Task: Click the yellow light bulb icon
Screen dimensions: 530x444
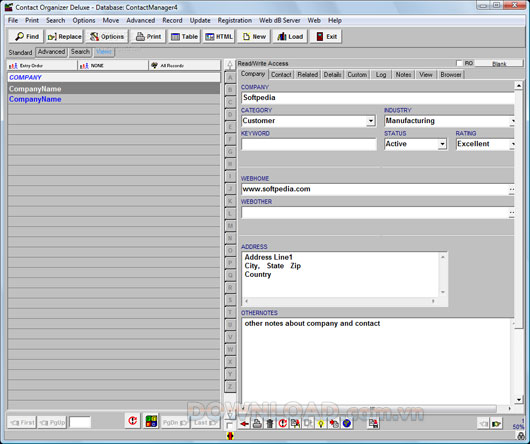Action: click(x=321, y=423)
